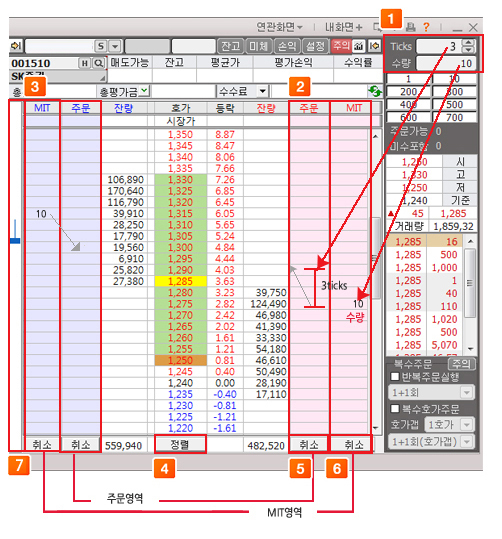The width and height of the screenshot is (502, 539).
Task: Click the orange help question mark
Action: click(x=426, y=27)
